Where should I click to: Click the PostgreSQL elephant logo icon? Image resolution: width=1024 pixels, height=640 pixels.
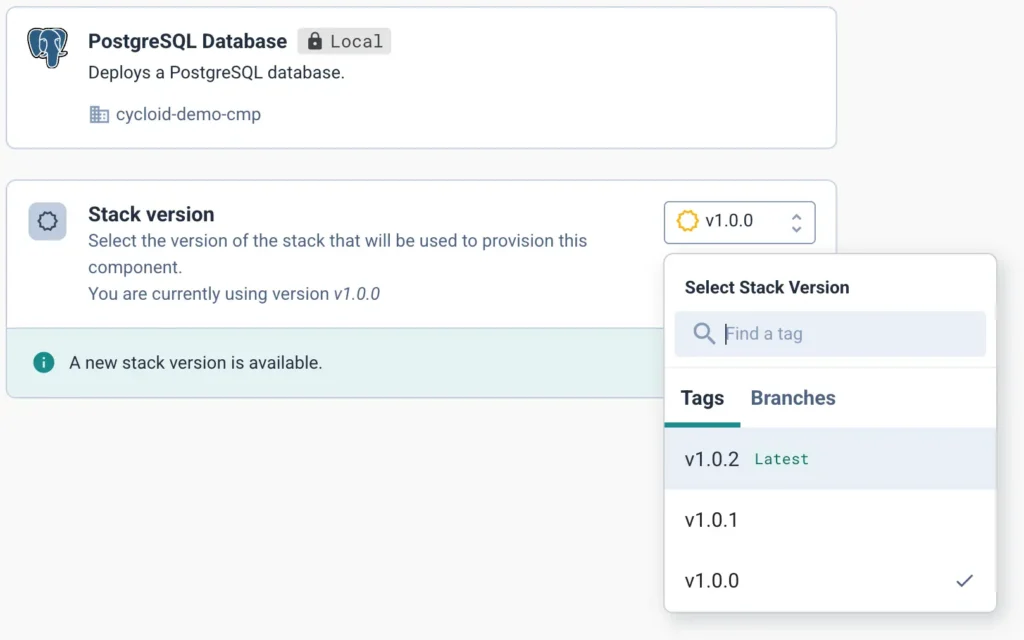(47, 47)
